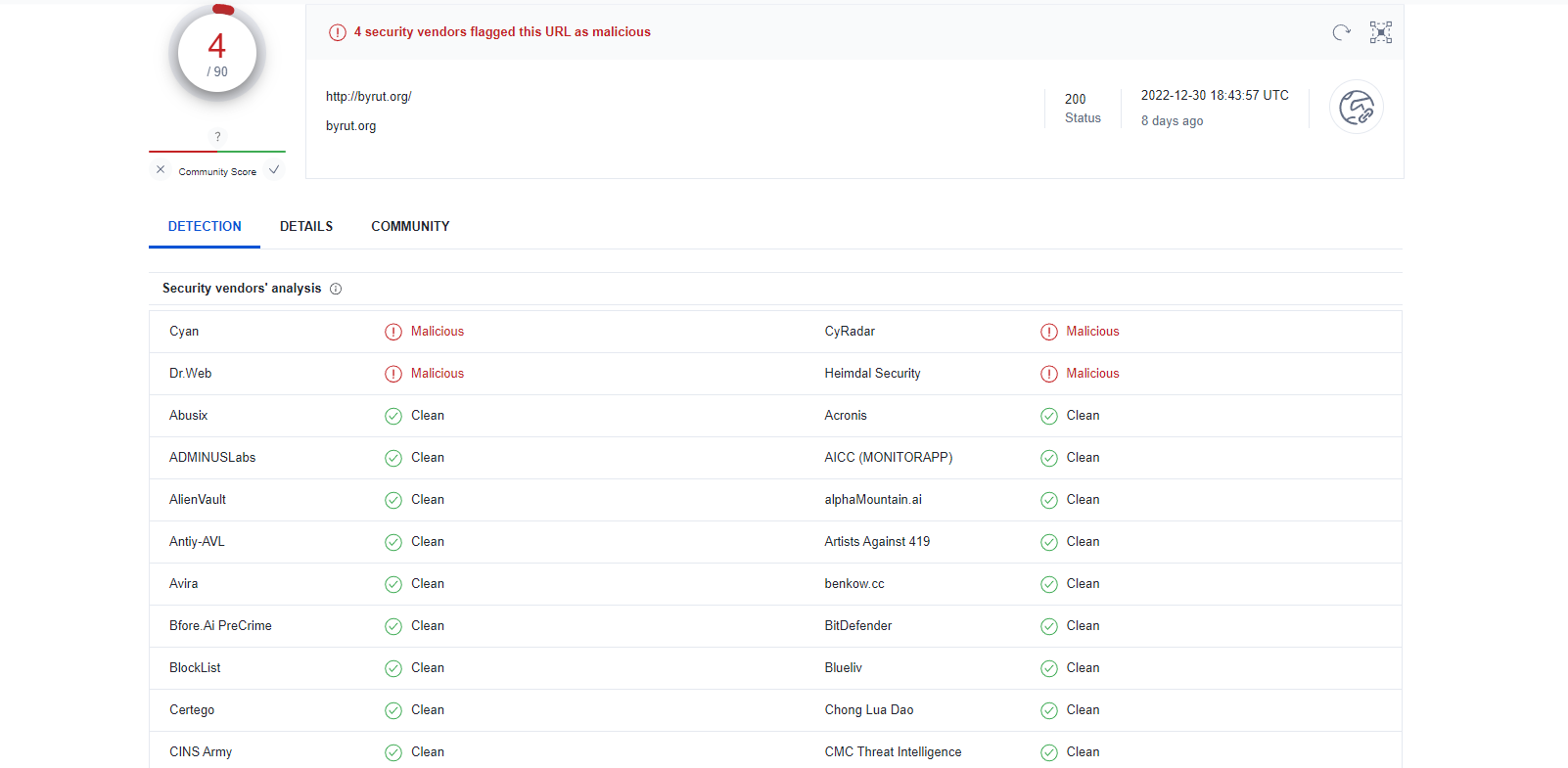Open the COMMUNITY tab
1568x768 pixels.
coord(410,226)
